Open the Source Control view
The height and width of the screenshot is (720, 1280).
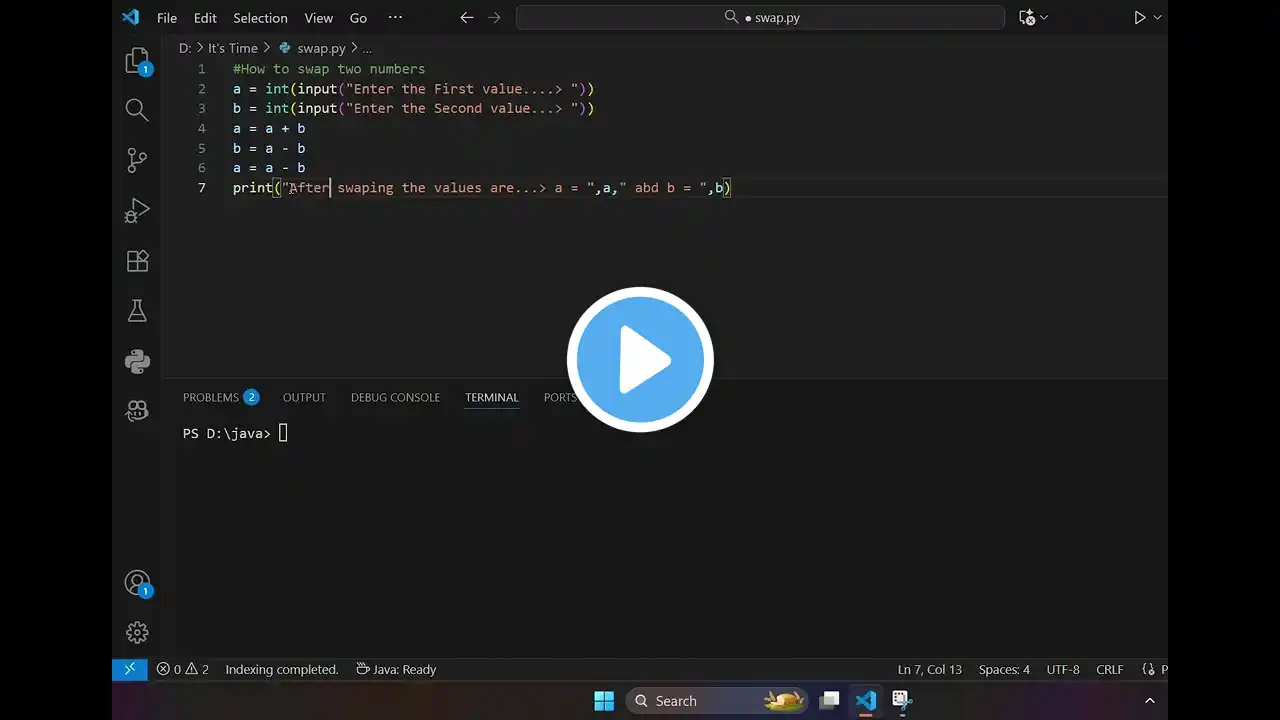click(137, 160)
